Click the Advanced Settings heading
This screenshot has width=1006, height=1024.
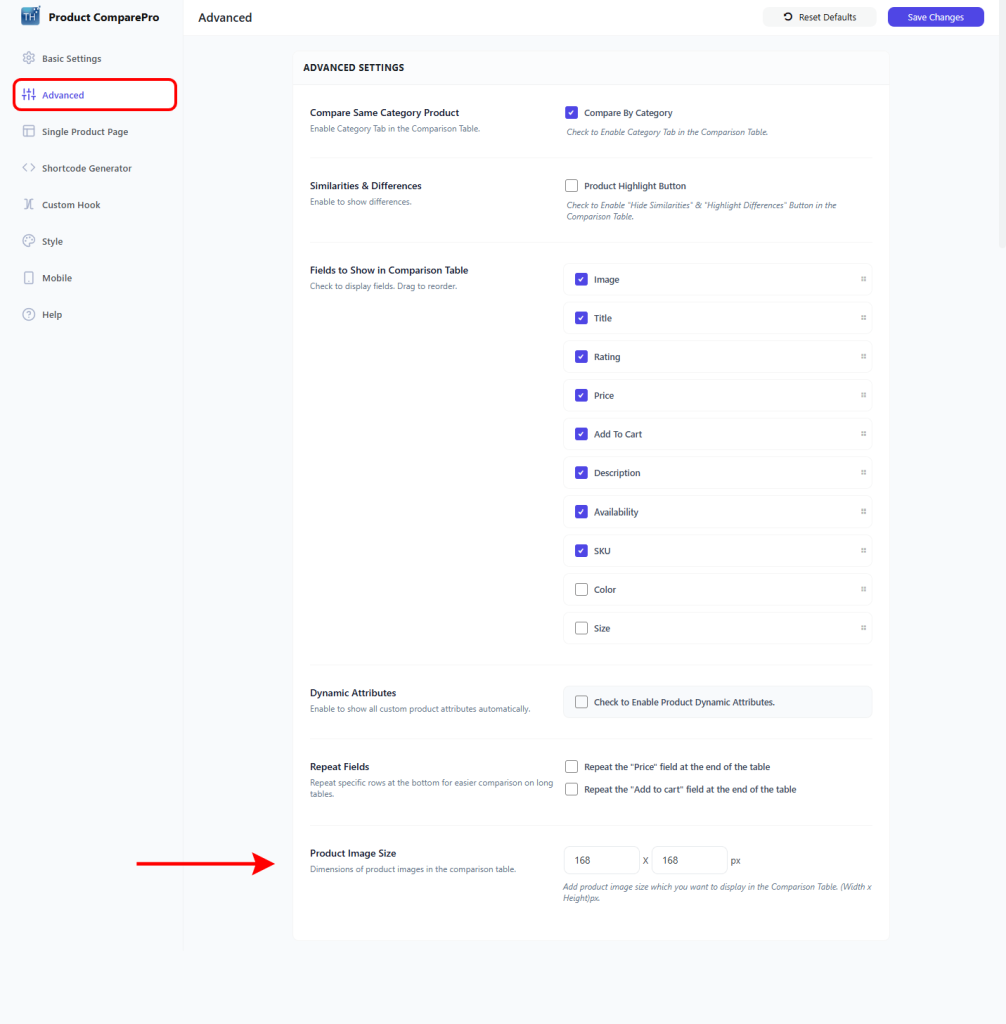point(353,67)
